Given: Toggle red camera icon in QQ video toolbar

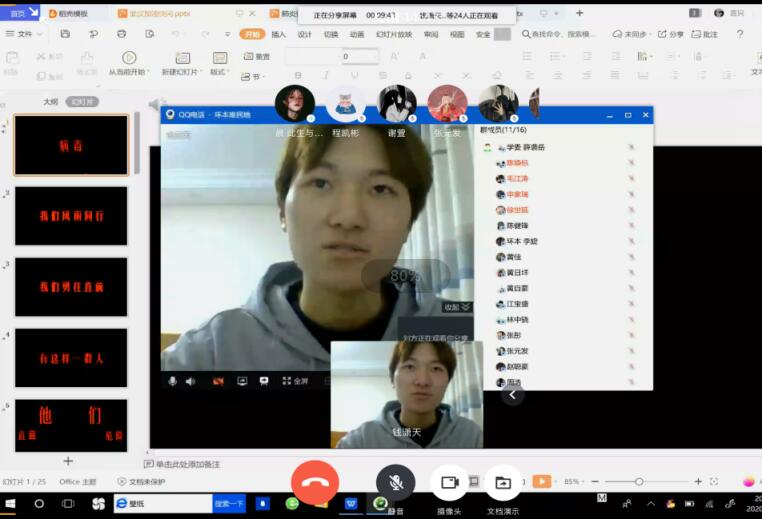Looking at the screenshot, I should [218, 381].
